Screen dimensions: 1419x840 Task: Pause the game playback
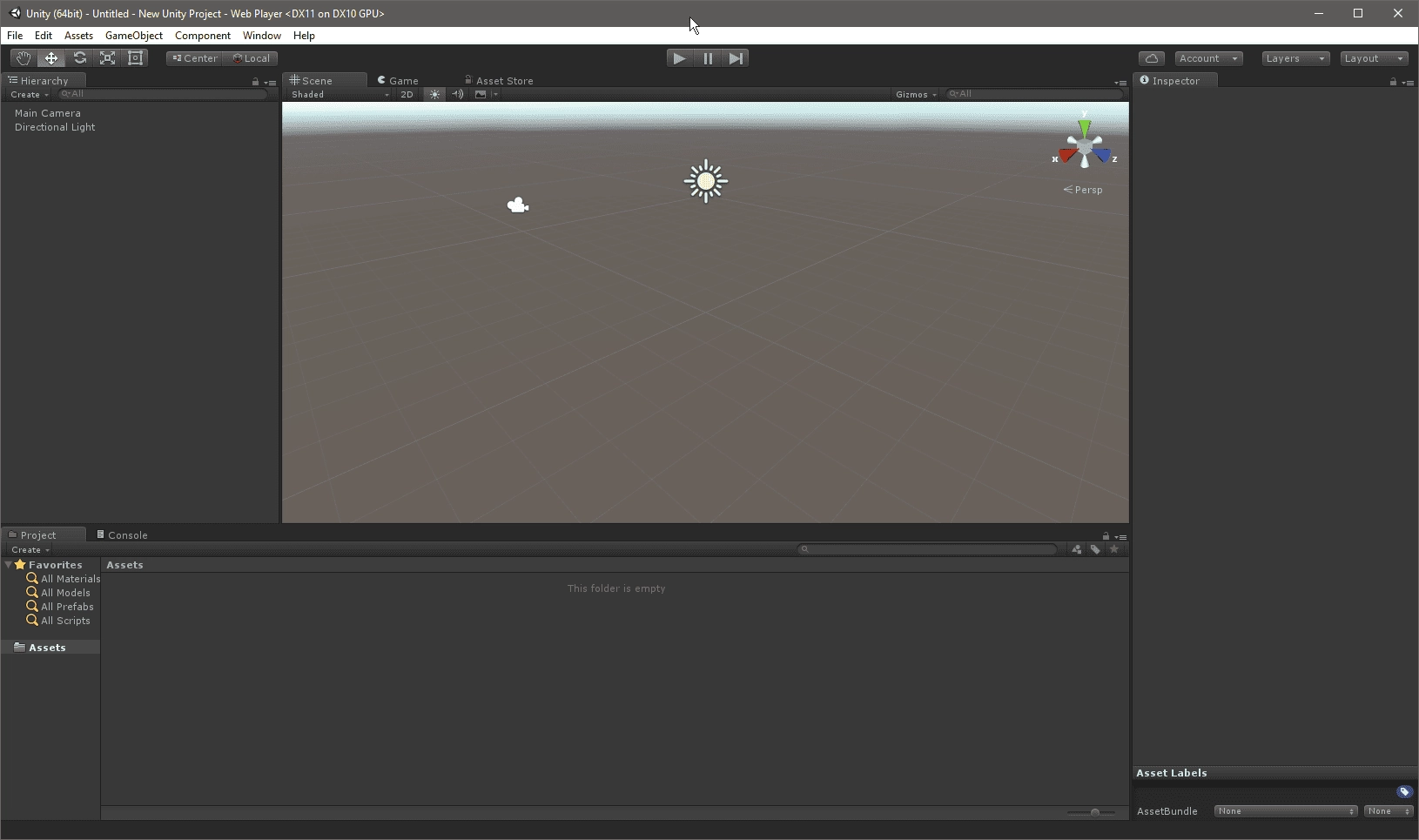708,58
